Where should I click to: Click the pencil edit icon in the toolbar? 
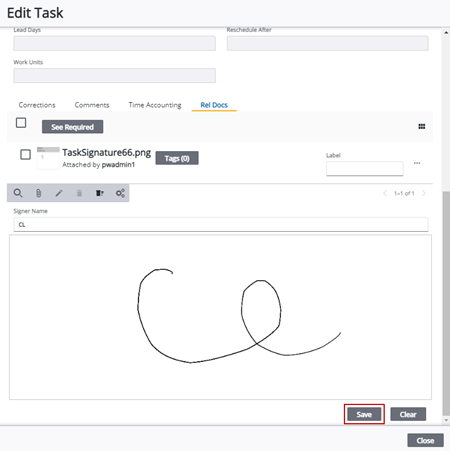(x=59, y=193)
